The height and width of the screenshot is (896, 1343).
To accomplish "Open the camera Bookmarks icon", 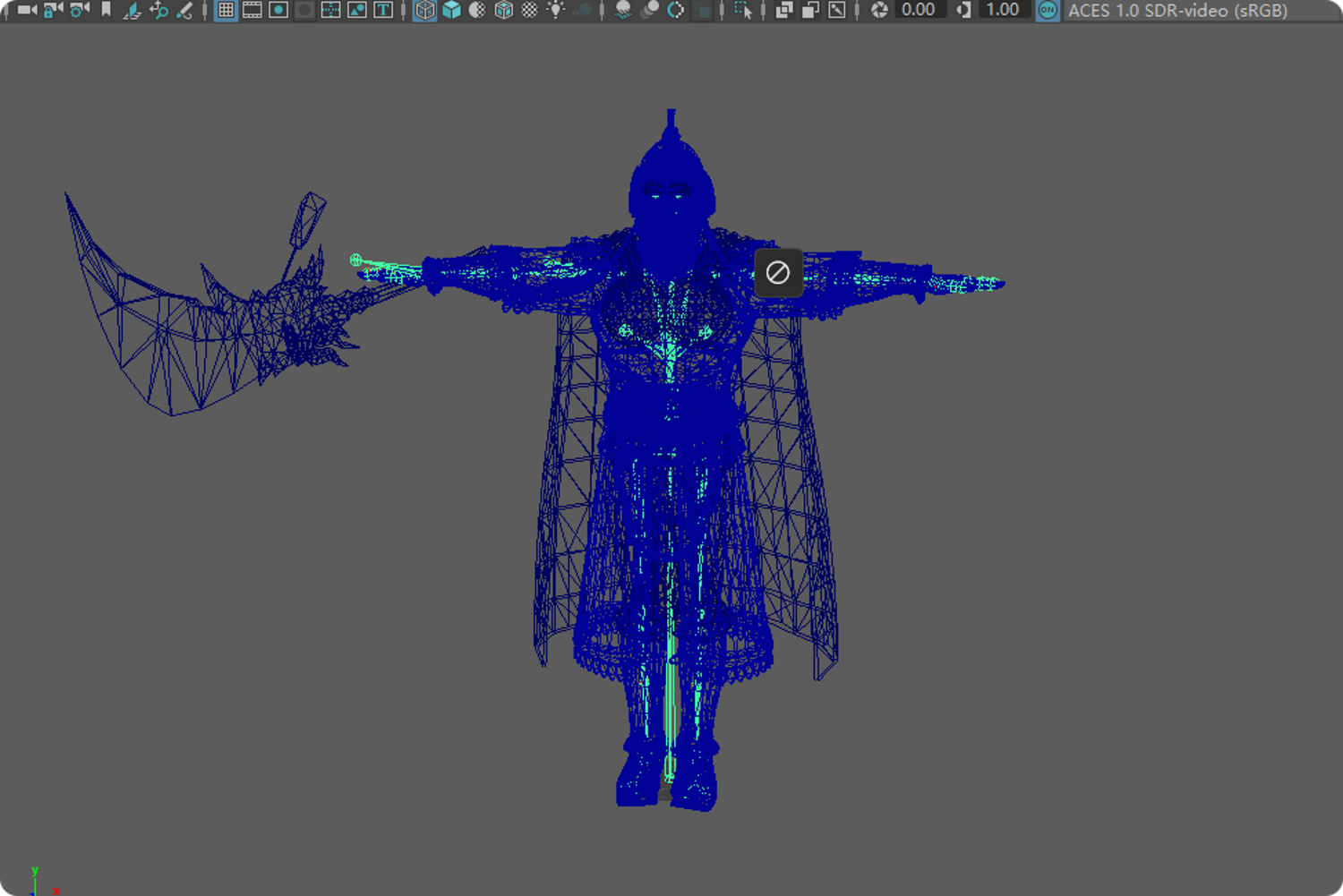I will coord(107,10).
